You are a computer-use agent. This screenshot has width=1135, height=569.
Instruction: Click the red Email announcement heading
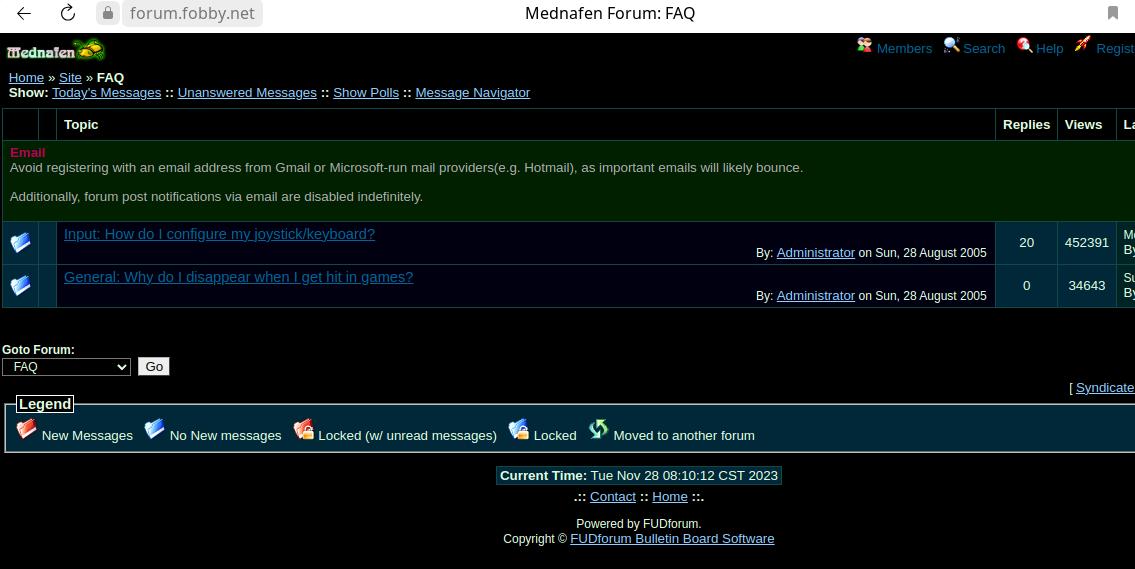coord(28,153)
